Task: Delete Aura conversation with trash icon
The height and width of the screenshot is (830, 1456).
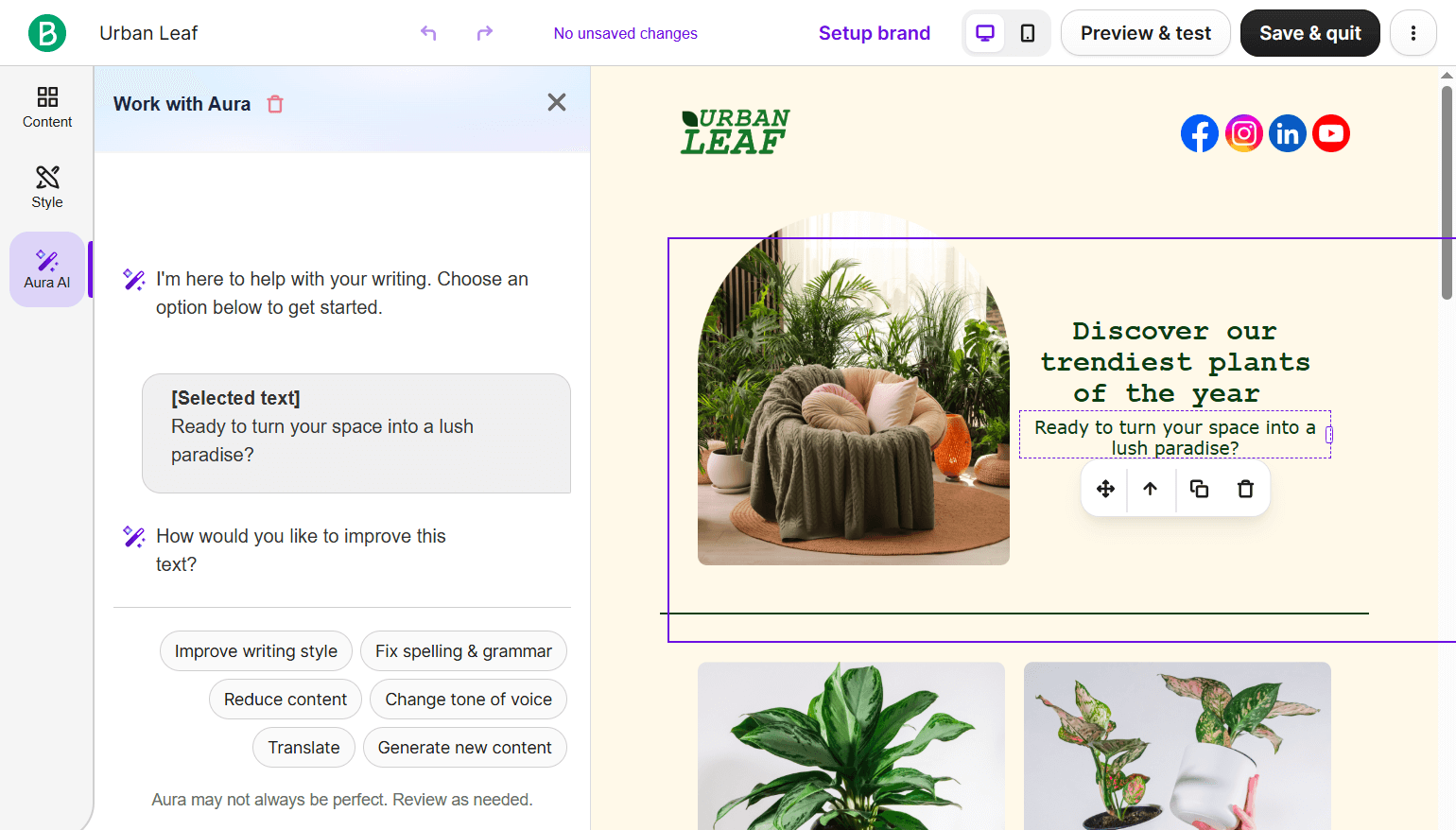Action: click(275, 104)
